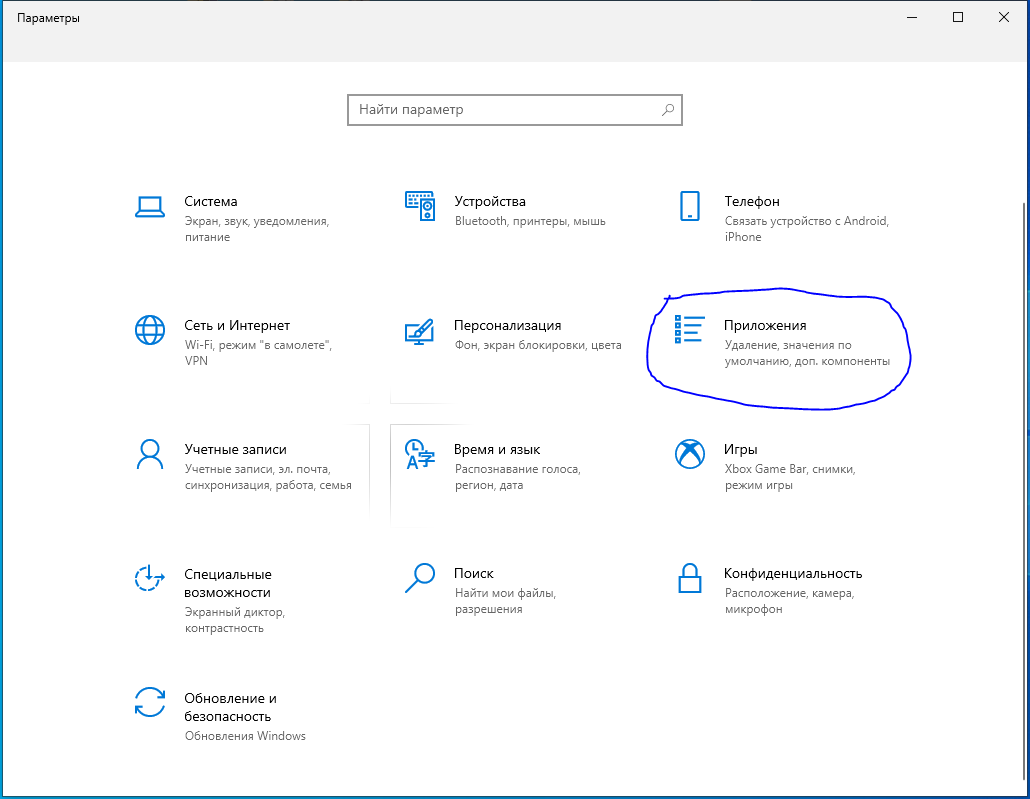This screenshot has height=799, width=1030.
Task: Open Сеть и Интернет settings
Action: [237, 326]
